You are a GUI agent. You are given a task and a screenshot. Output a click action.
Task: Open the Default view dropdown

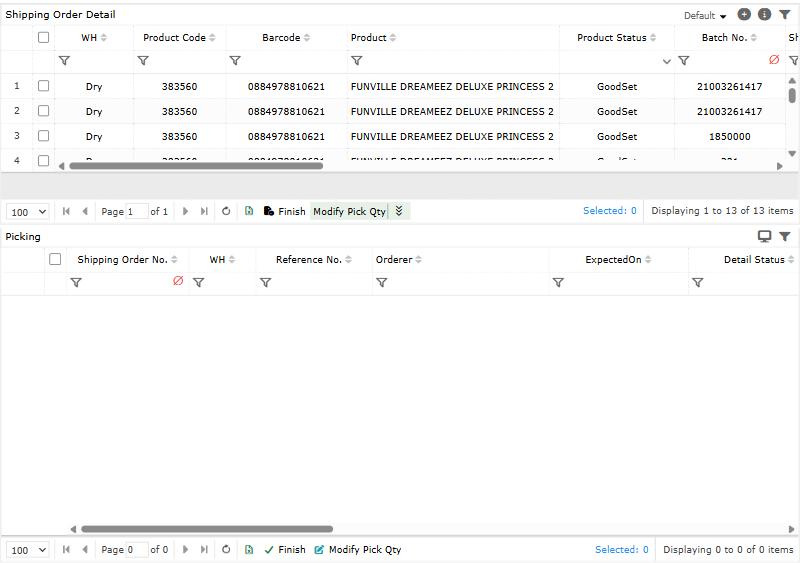pyautogui.click(x=705, y=15)
